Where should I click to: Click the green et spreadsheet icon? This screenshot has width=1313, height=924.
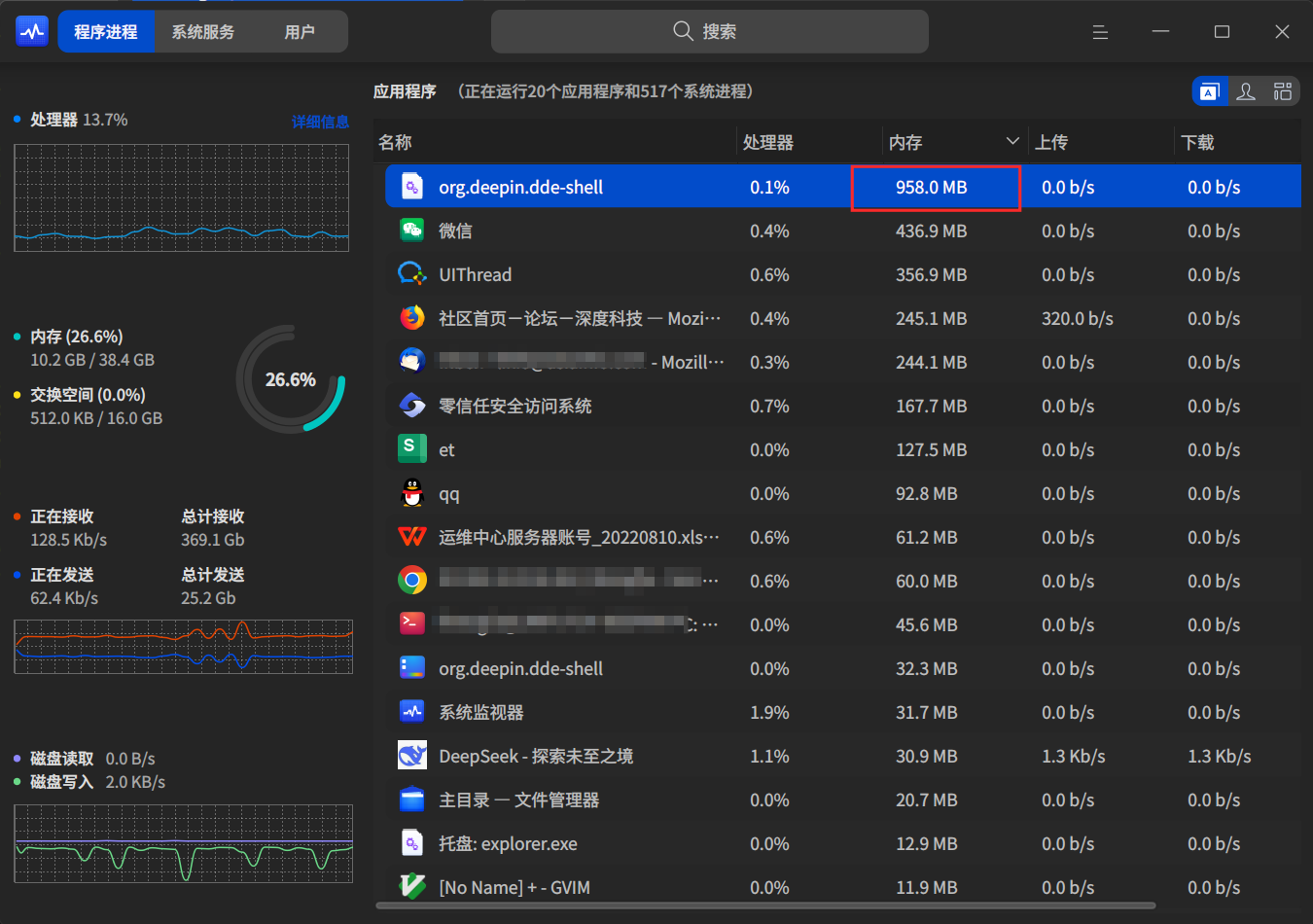[412, 448]
